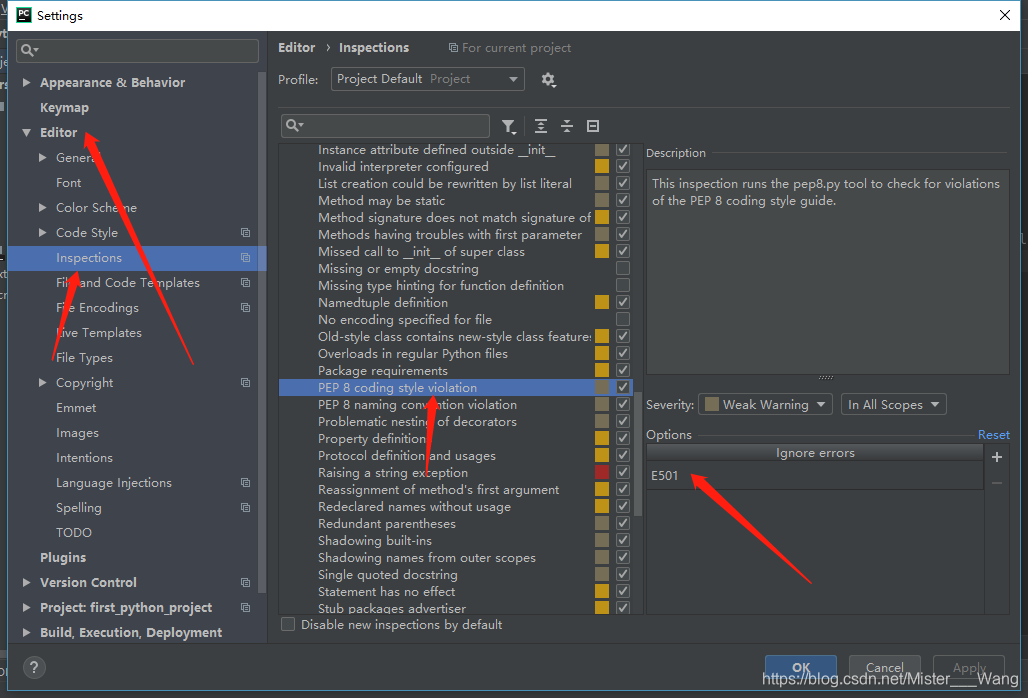The width and height of the screenshot is (1028, 698).
Task: Open the profile settings gear icon
Action: (x=549, y=80)
